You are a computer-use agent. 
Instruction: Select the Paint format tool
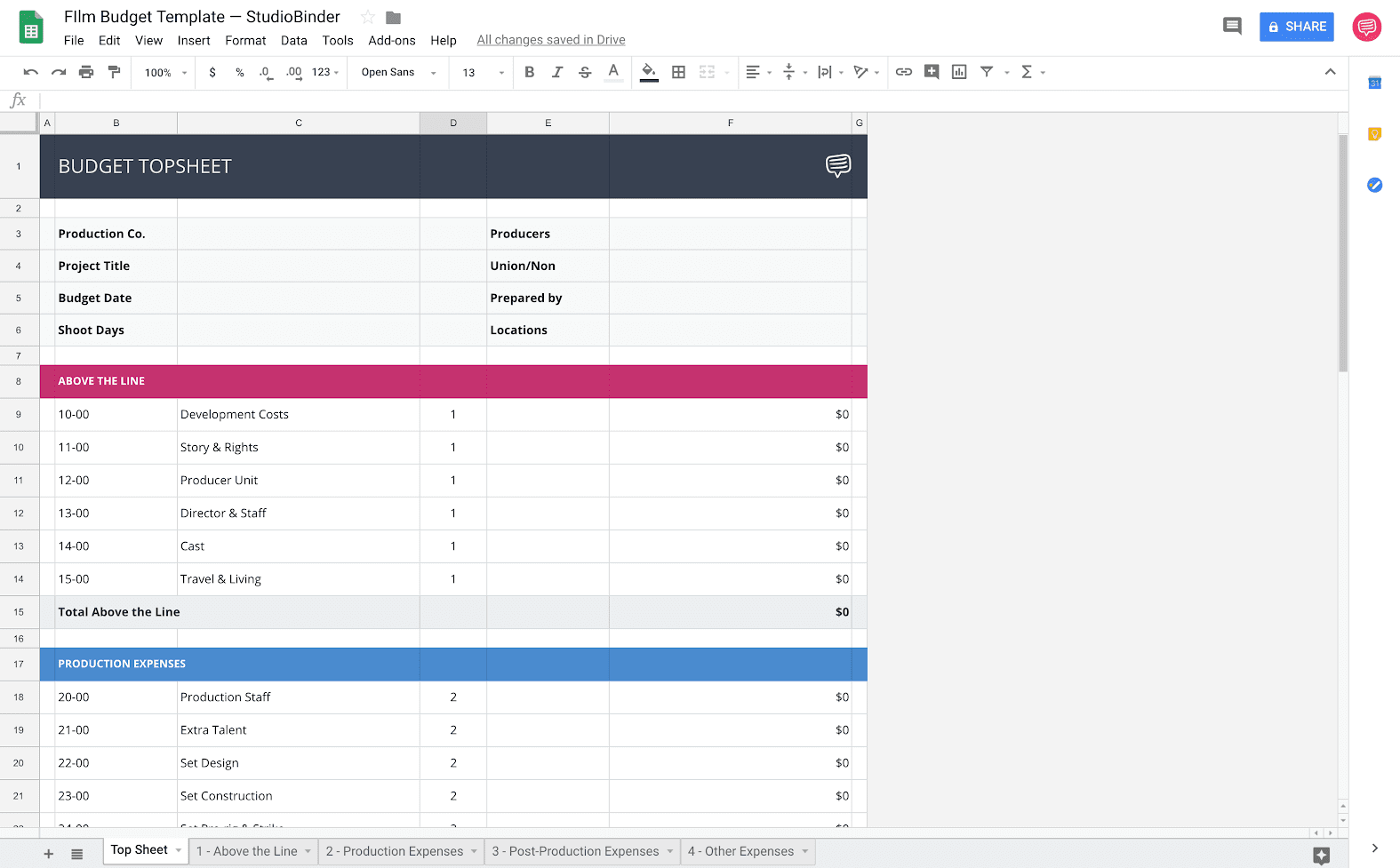(114, 72)
